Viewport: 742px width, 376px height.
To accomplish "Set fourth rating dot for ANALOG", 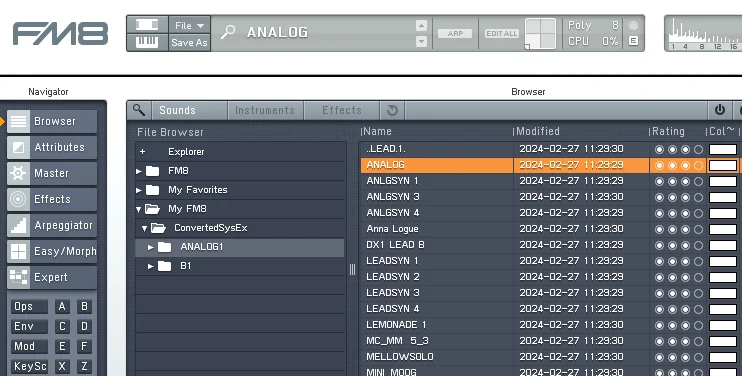I will coord(698,166).
